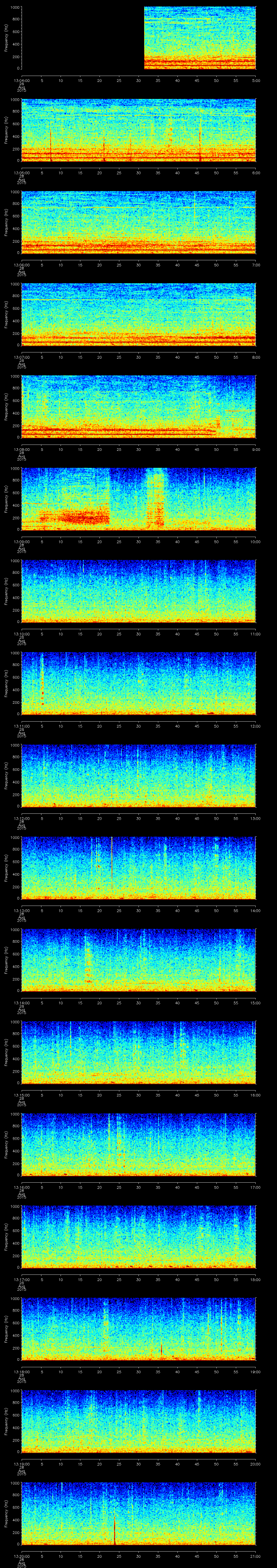The width and height of the screenshot is (277, 1568).
Task: Click the 10:00 end time label
Action: 256,542
